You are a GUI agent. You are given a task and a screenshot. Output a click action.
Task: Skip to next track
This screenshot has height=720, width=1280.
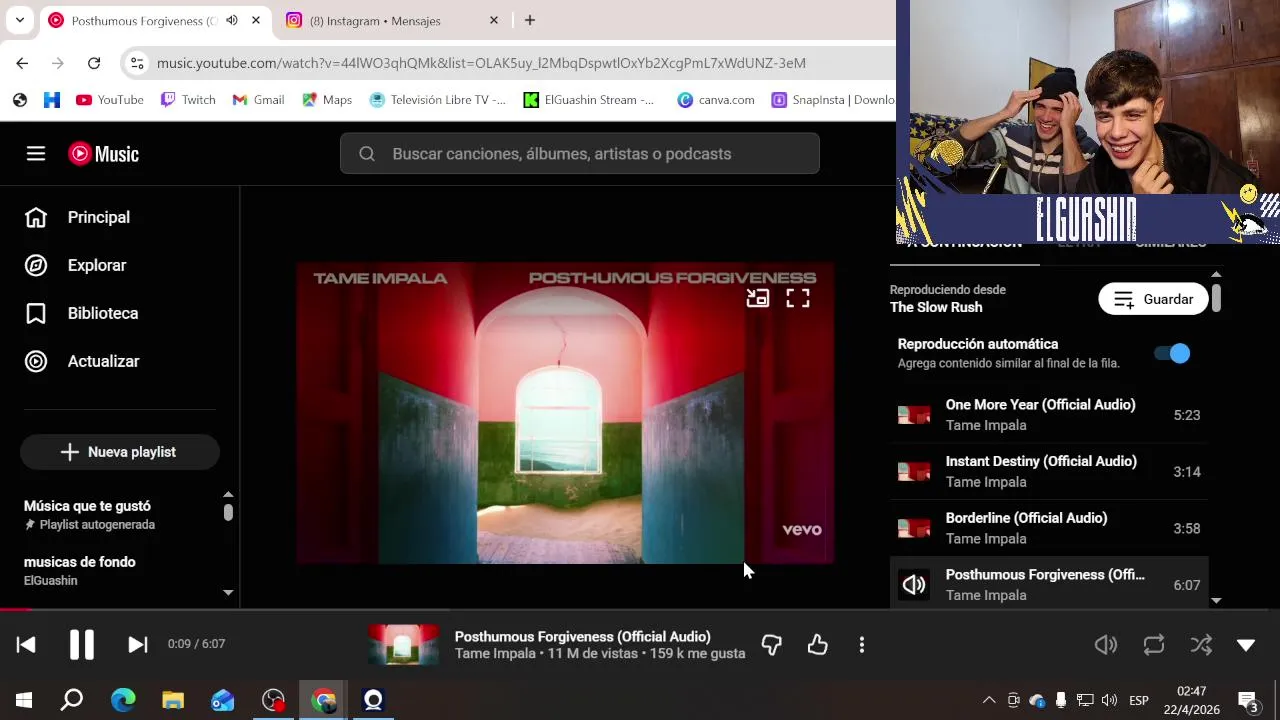(x=138, y=645)
